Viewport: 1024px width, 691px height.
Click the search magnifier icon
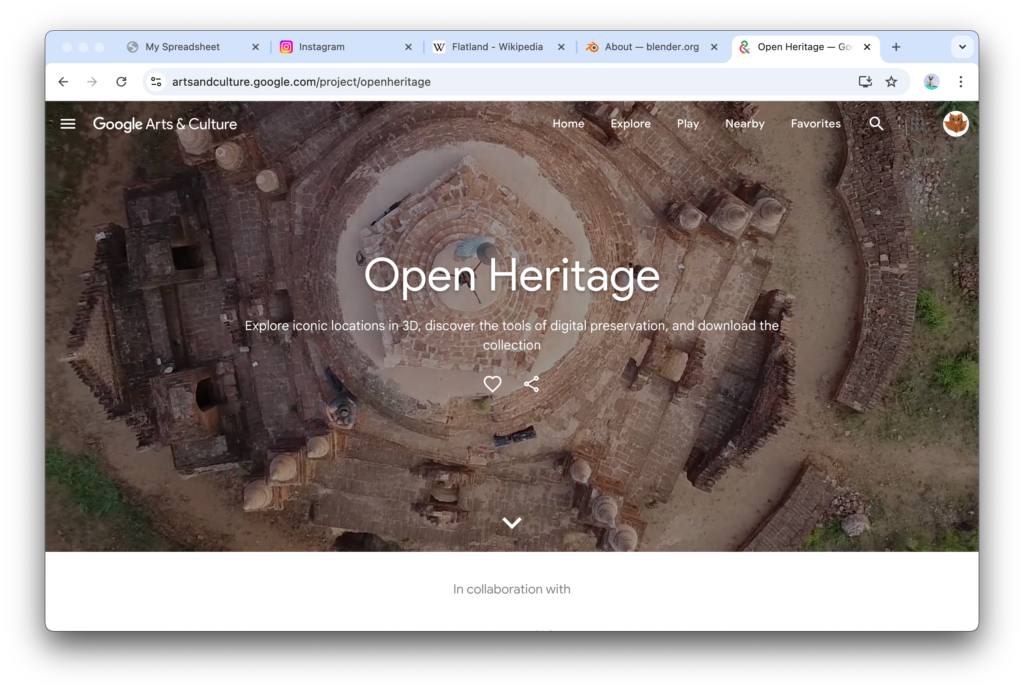pyautogui.click(x=876, y=124)
